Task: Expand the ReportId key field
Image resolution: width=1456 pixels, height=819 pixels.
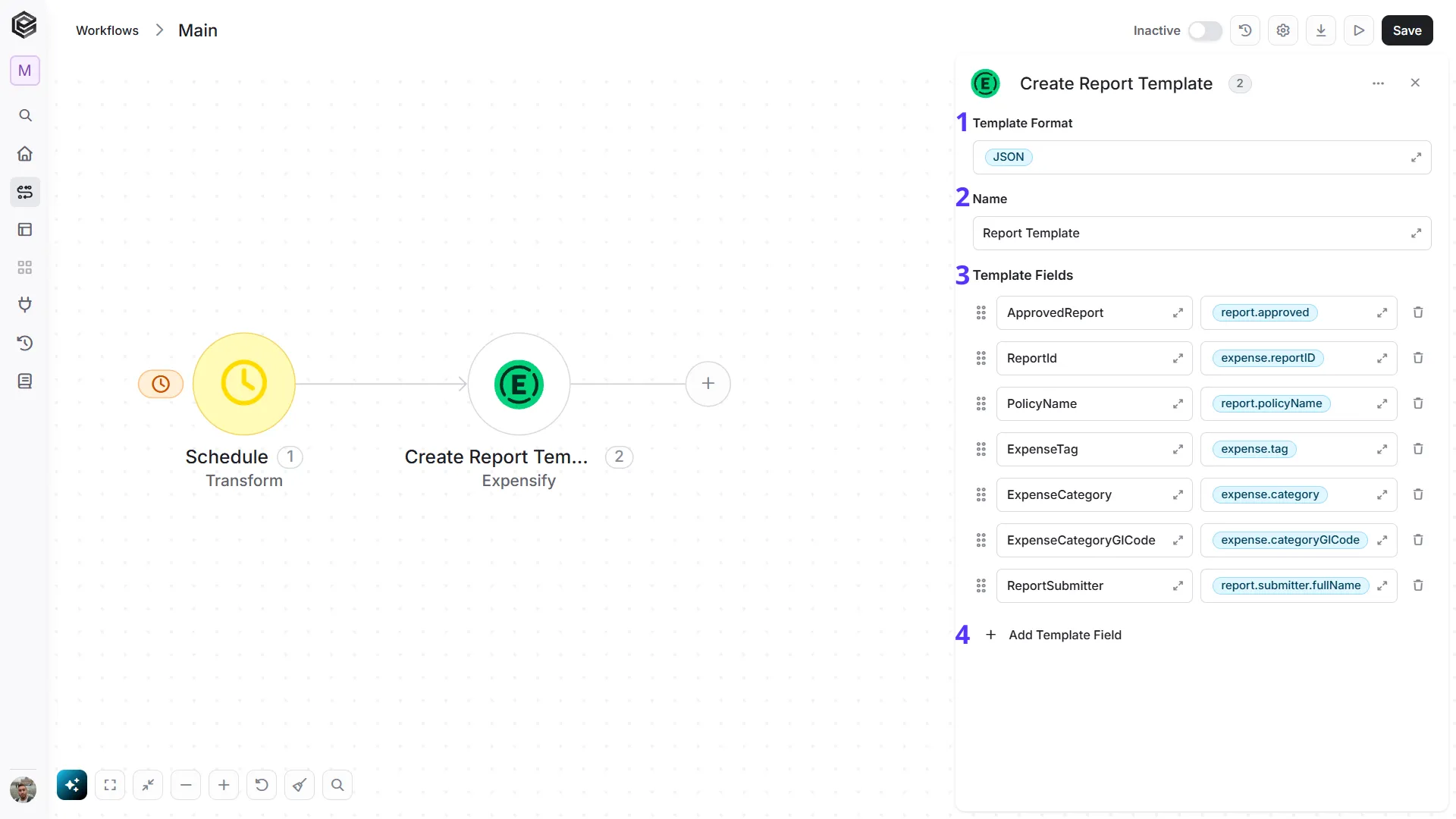Action: point(1178,358)
